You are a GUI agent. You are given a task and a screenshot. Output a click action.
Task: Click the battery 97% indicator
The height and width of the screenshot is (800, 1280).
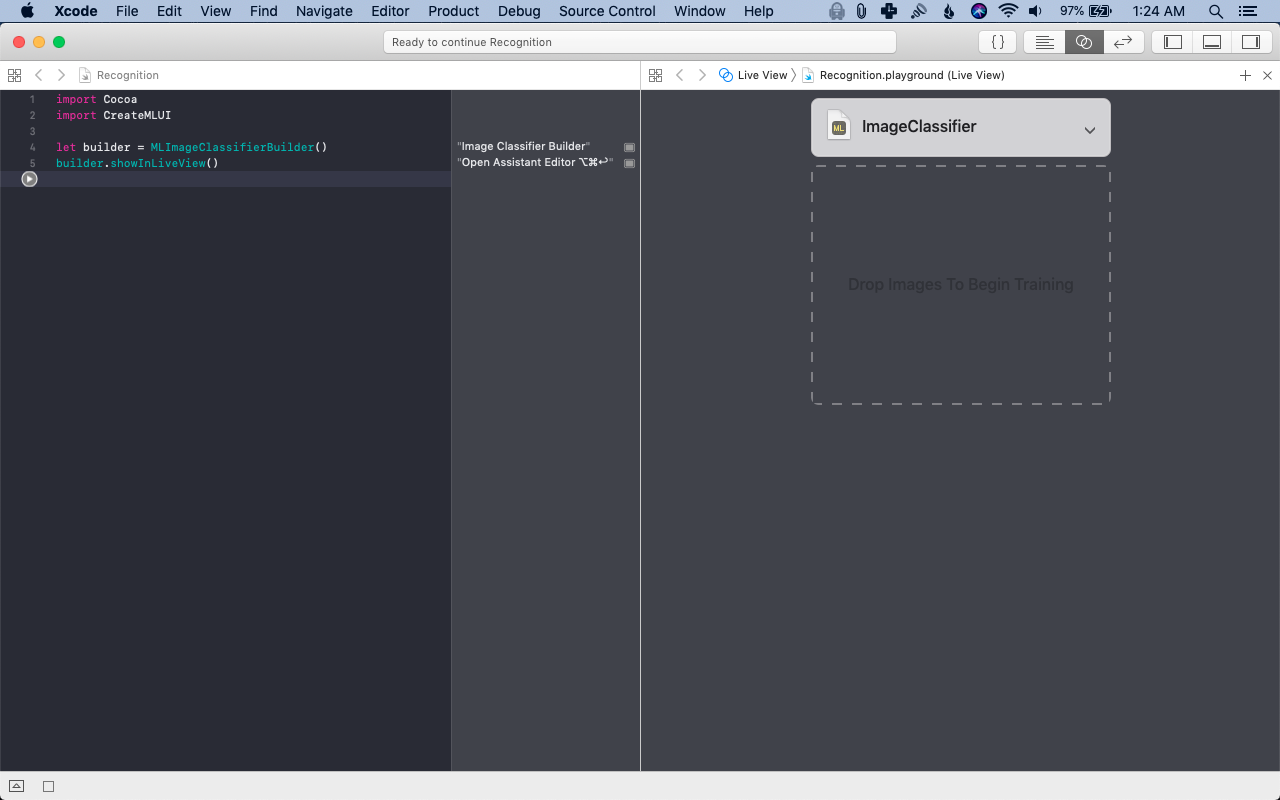click(1086, 11)
